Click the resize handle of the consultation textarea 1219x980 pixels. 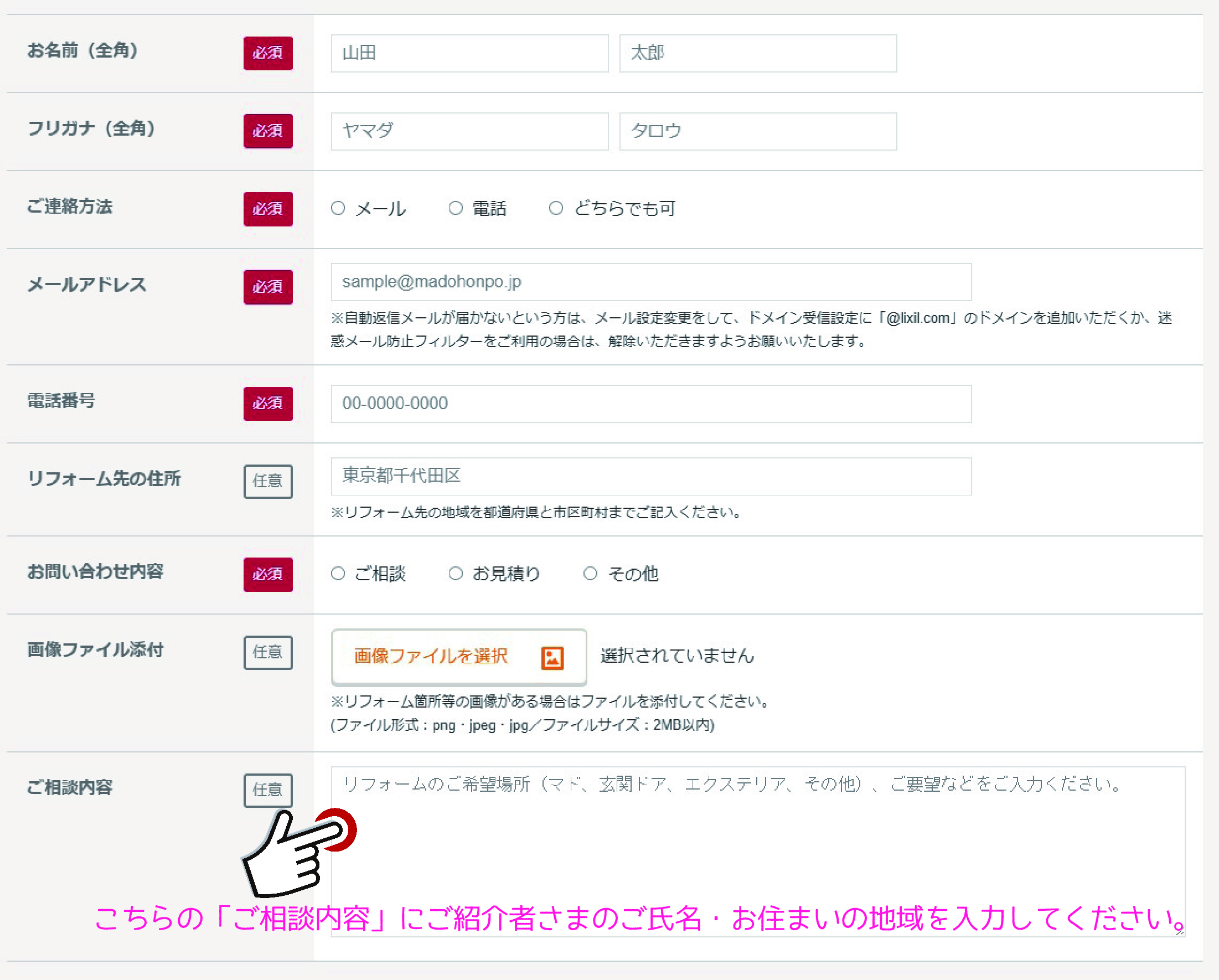pyautogui.click(x=1180, y=931)
